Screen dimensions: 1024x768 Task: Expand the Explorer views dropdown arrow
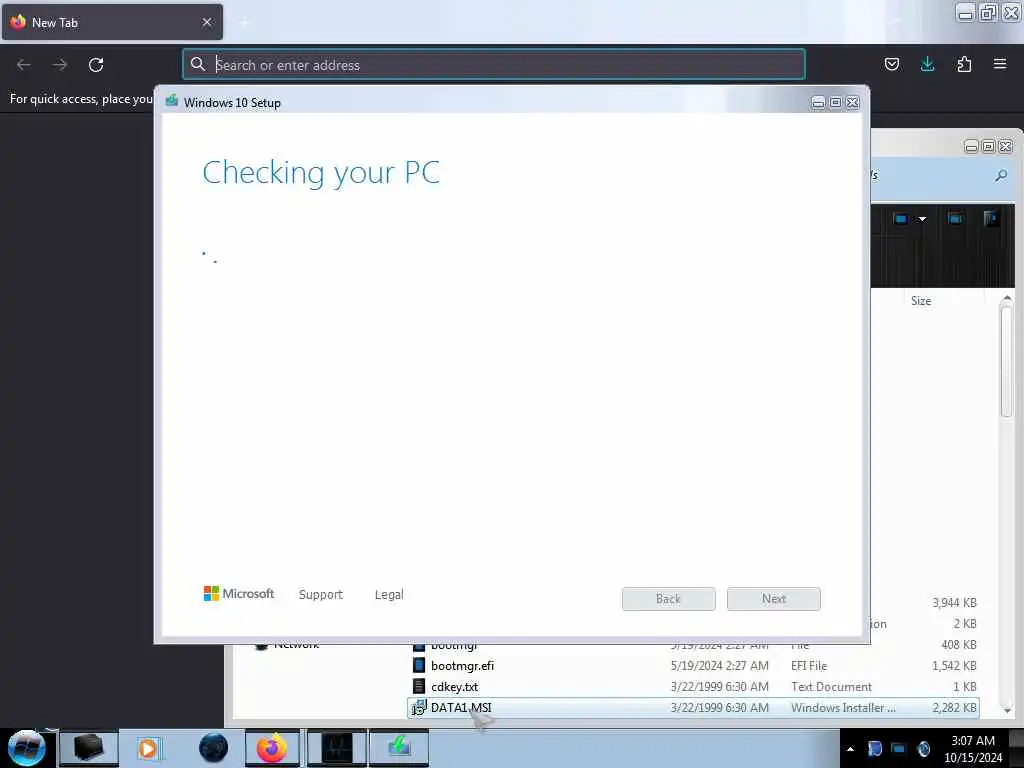922,219
